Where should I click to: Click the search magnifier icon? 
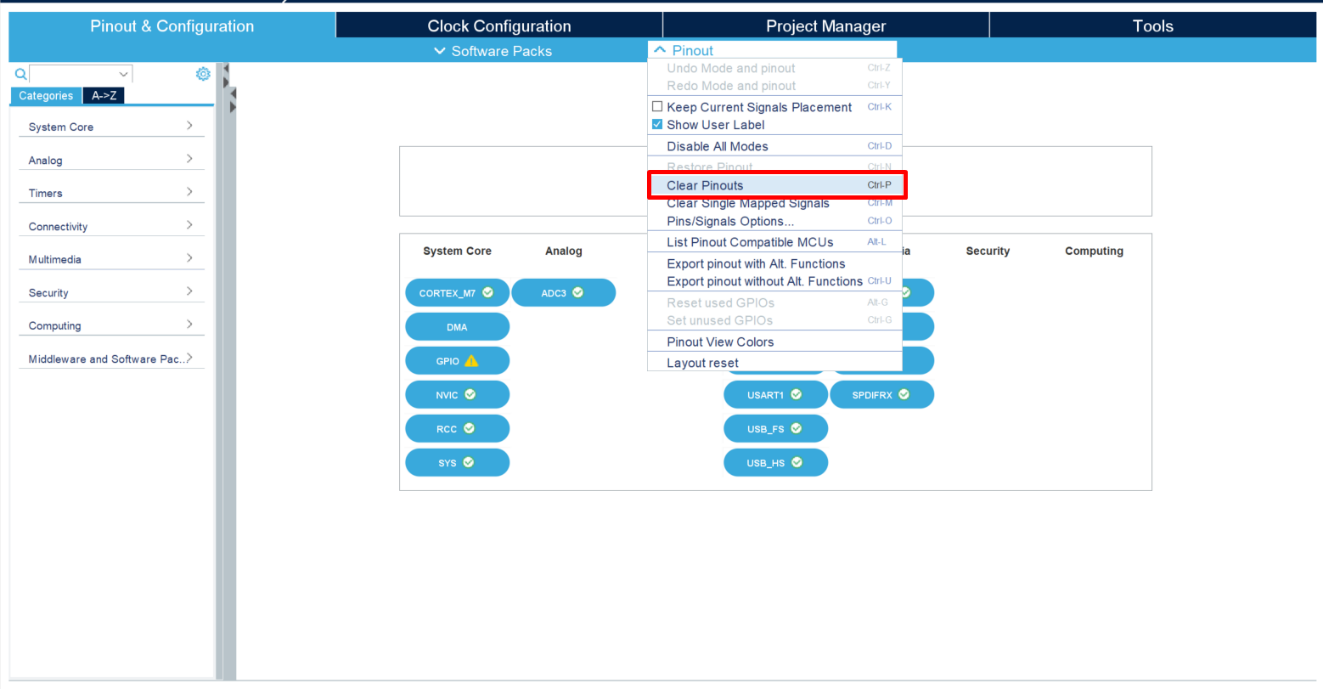click(x=20, y=73)
